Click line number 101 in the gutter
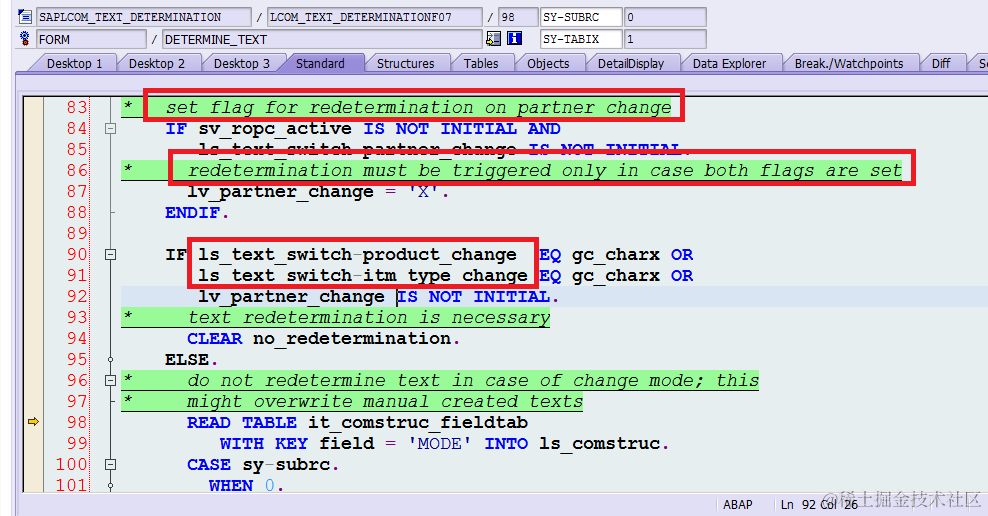The image size is (988, 516). (72, 485)
